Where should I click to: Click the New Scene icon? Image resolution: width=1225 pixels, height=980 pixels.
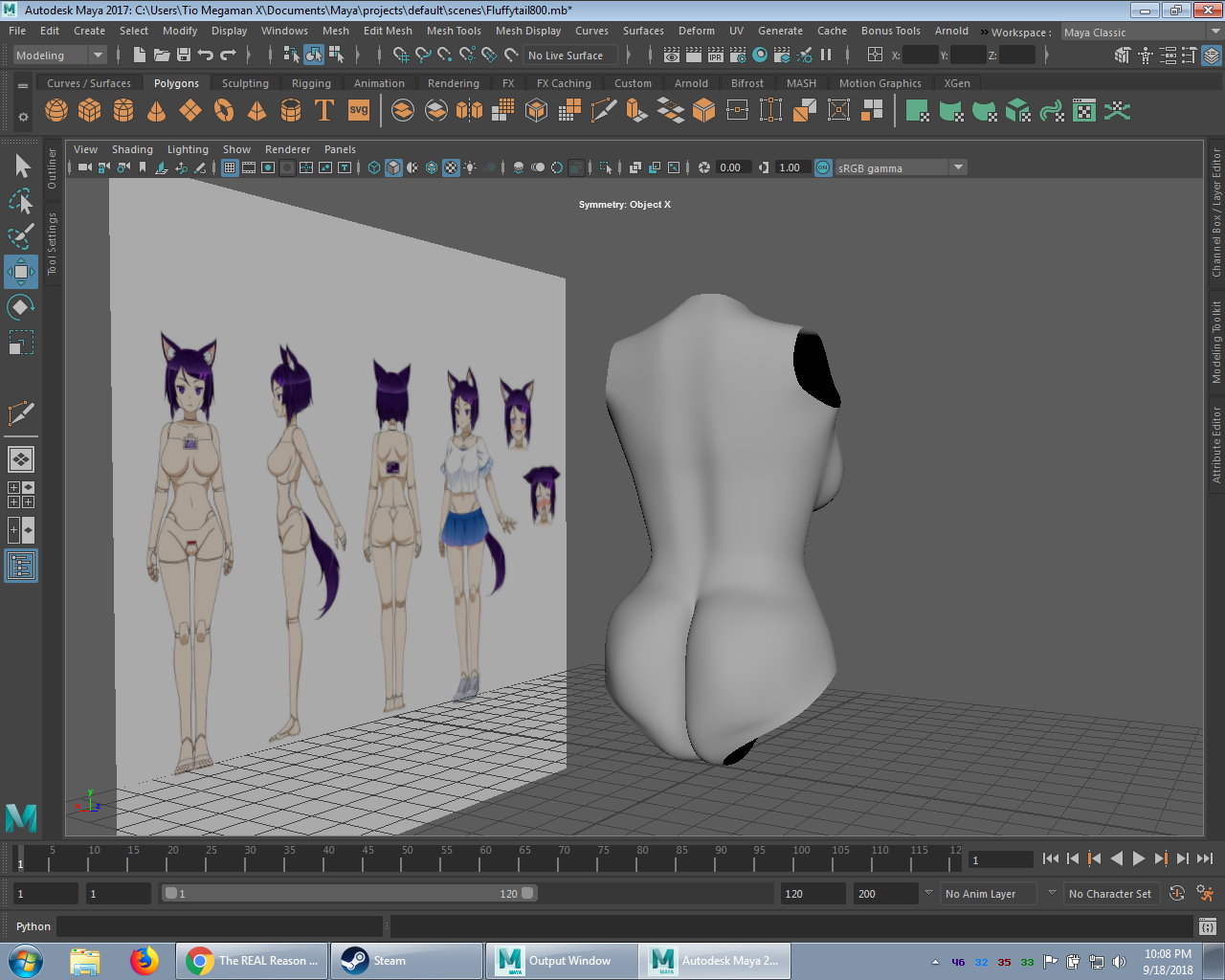[x=140, y=56]
